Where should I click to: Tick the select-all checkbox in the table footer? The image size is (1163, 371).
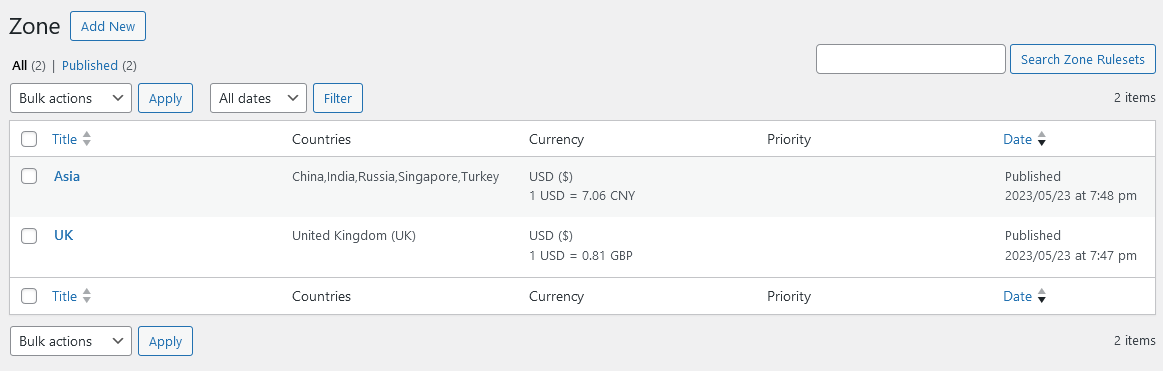tap(29, 296)
